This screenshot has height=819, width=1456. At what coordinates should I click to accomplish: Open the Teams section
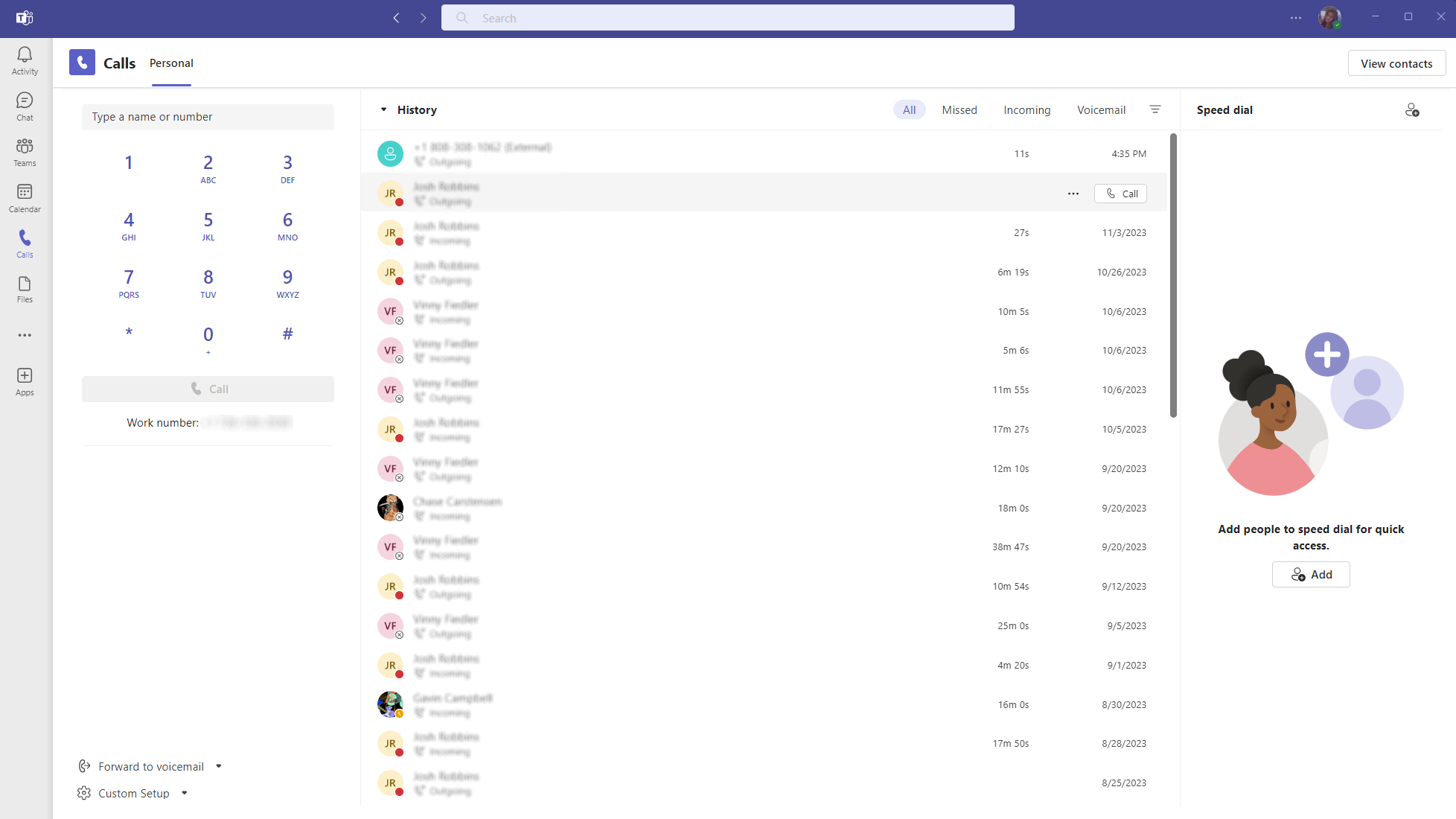point(25,150)
